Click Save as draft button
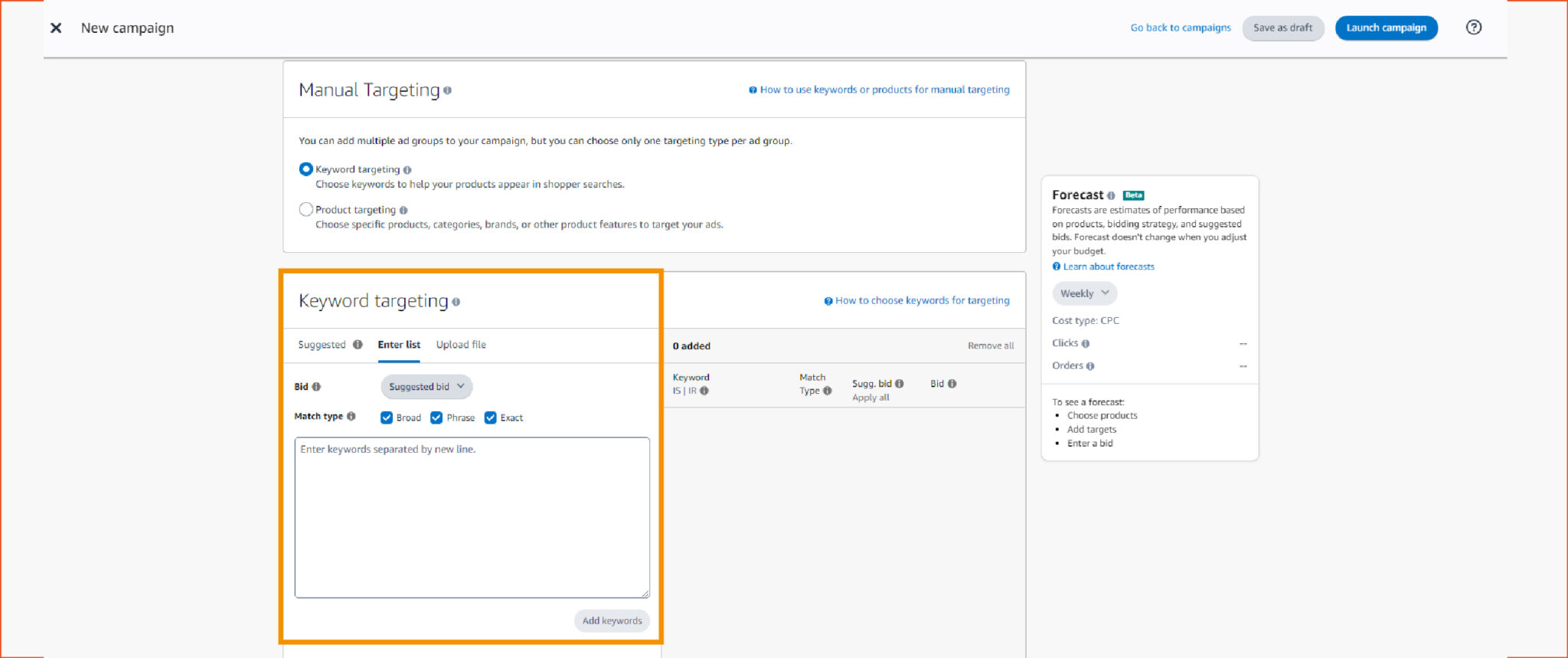The height and width of the screenshot is (658, 1568). pyautogui.click(x=1282, y=28)
